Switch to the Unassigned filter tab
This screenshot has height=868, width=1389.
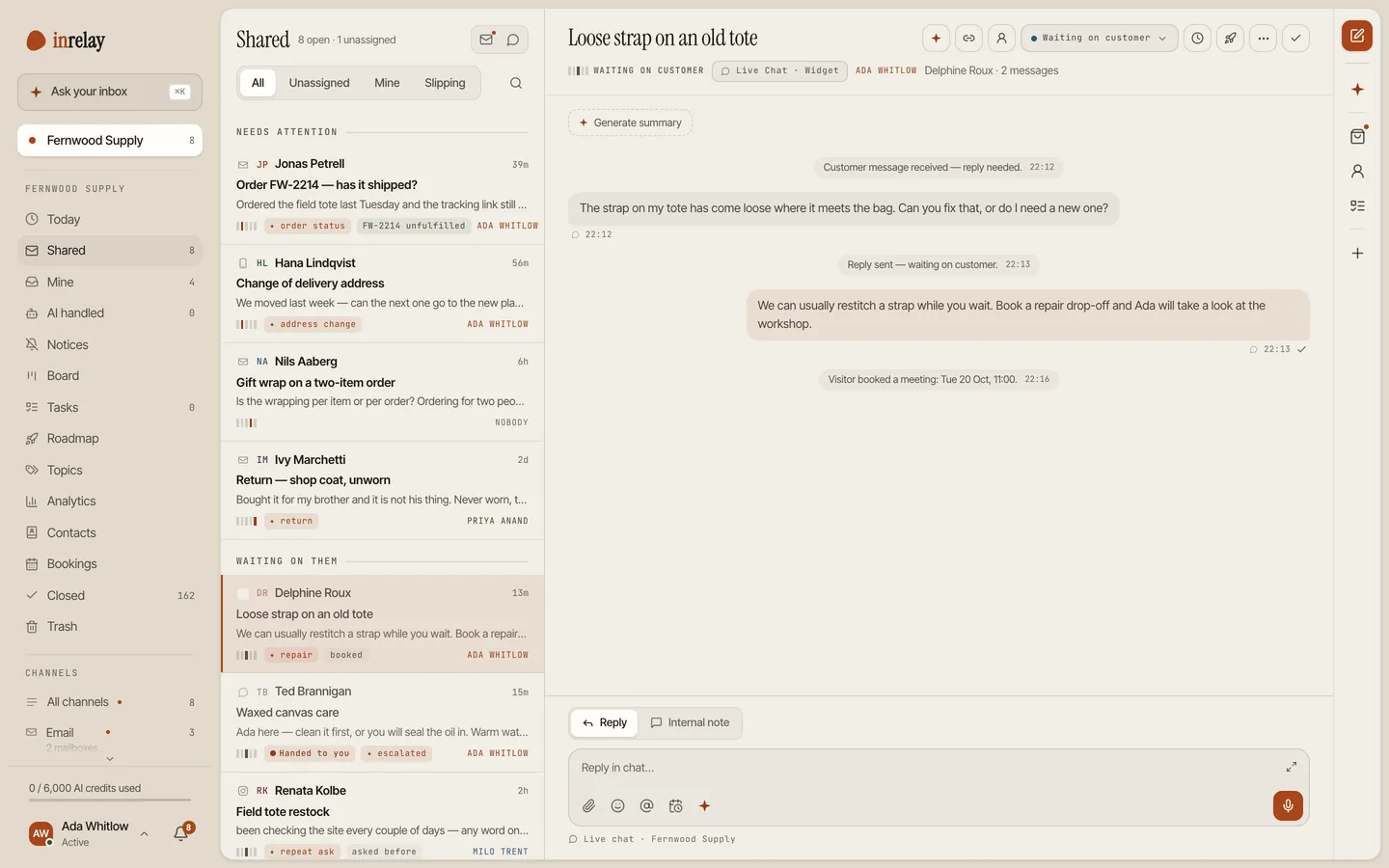[319, 83]
